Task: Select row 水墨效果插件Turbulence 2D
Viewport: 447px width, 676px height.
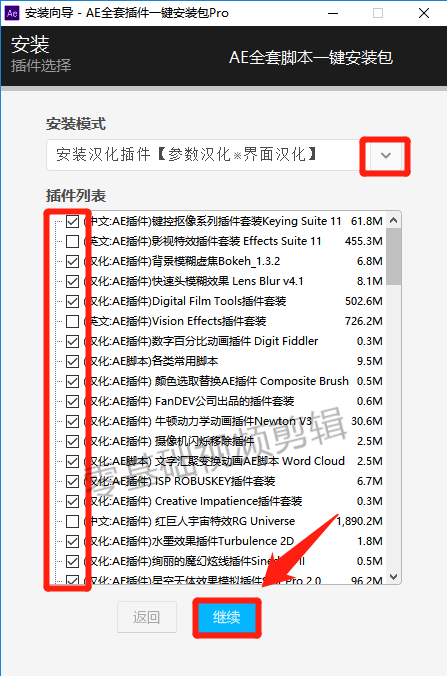Action: coord(188,541)
